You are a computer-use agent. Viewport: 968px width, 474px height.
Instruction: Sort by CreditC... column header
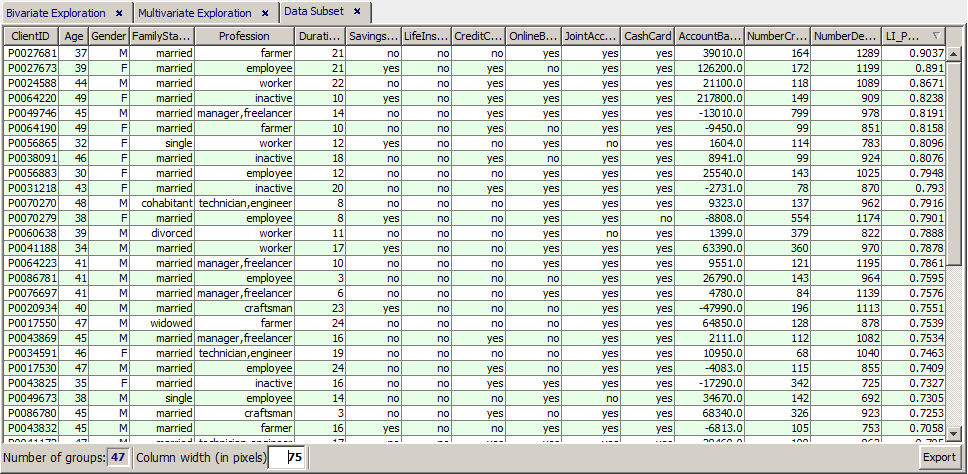(479, 36)
